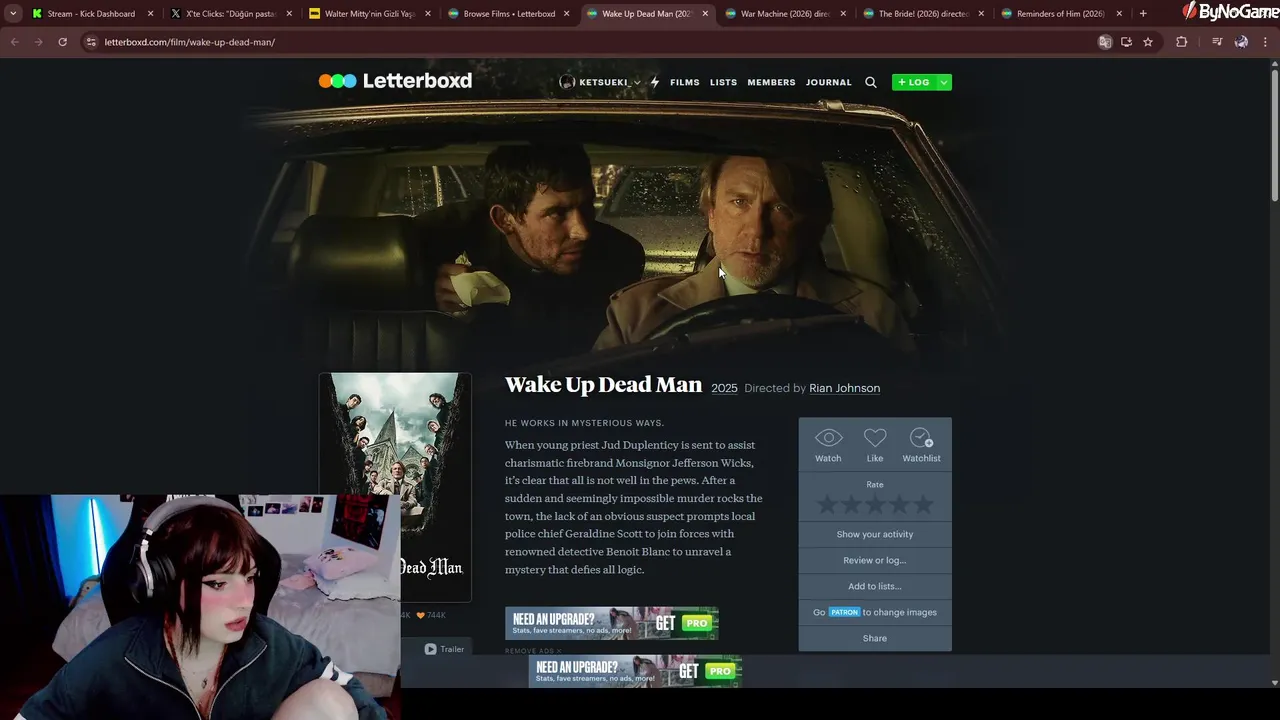The image size is (1280, 720).
Task: Bookmark this page with star icon
Action: [1148, 42]
